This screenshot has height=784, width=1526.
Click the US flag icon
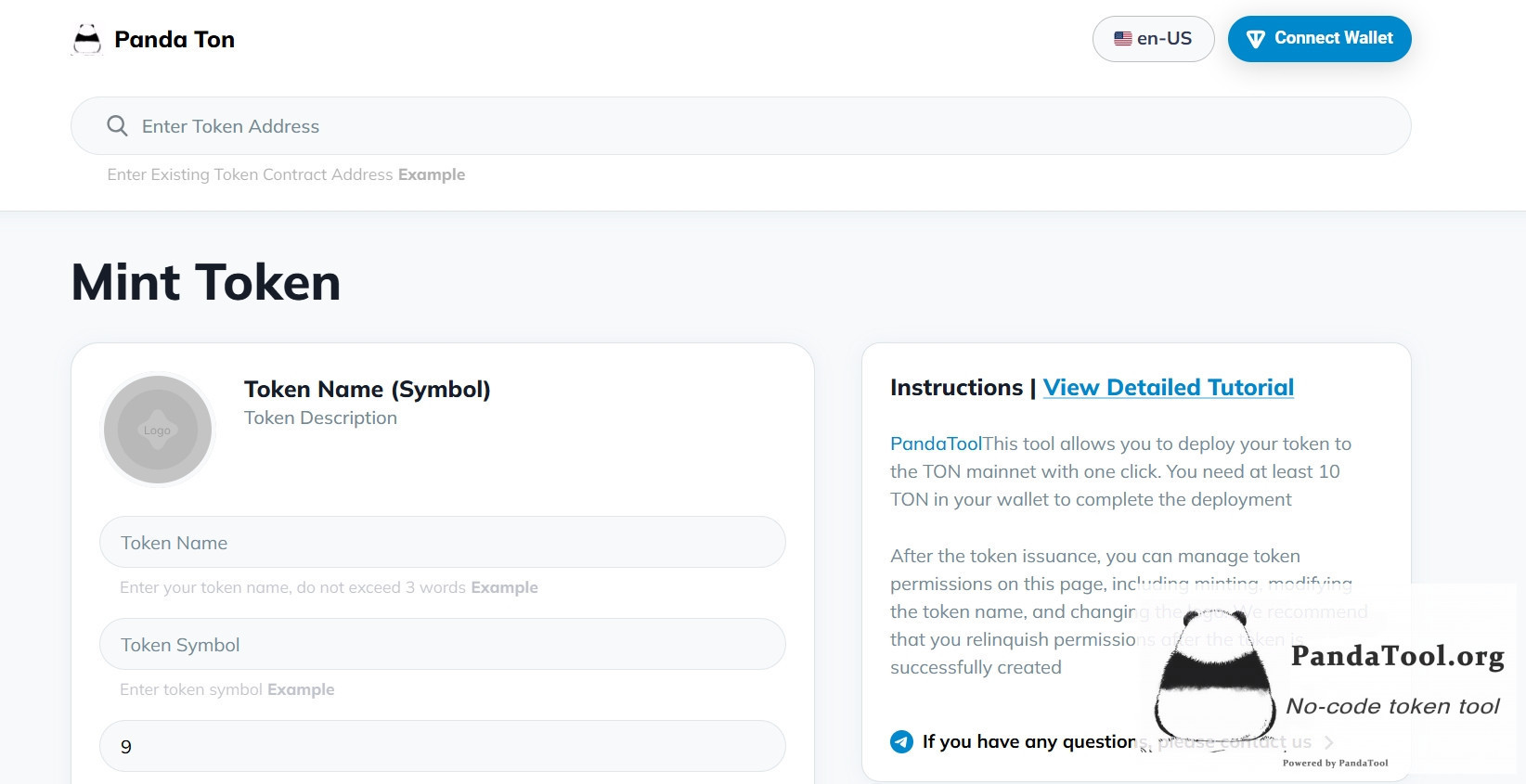coord(1123,39)
